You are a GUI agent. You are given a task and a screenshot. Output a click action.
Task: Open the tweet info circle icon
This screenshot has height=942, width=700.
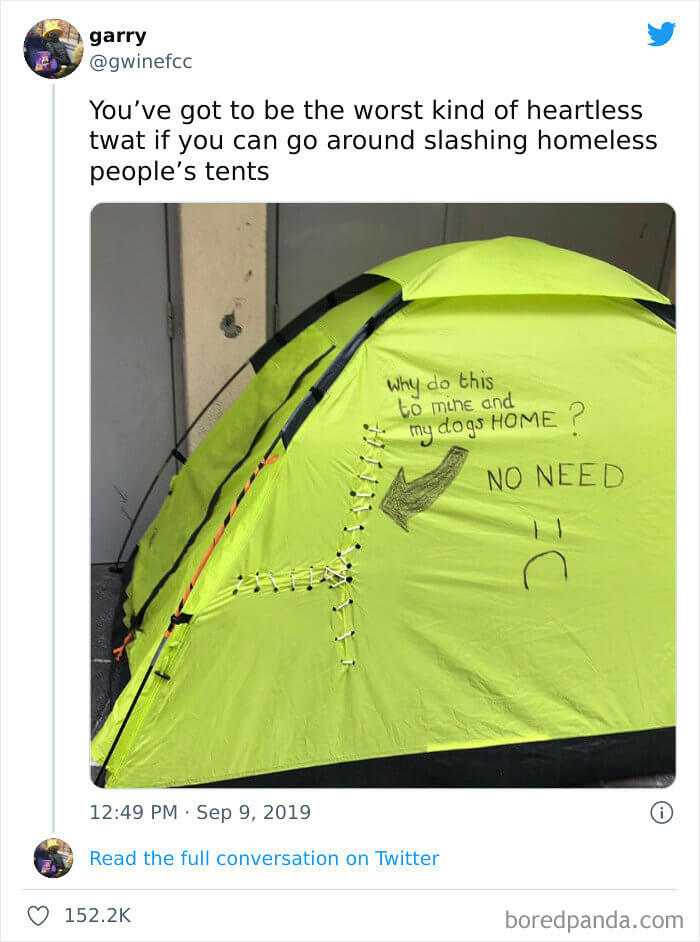coord(662,813)
